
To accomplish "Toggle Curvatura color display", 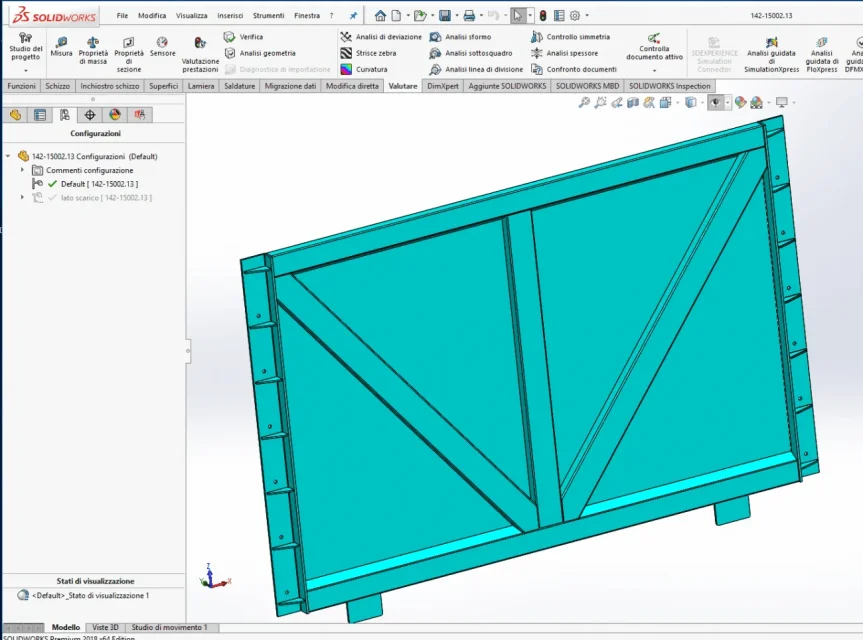I will coord(364,69).
